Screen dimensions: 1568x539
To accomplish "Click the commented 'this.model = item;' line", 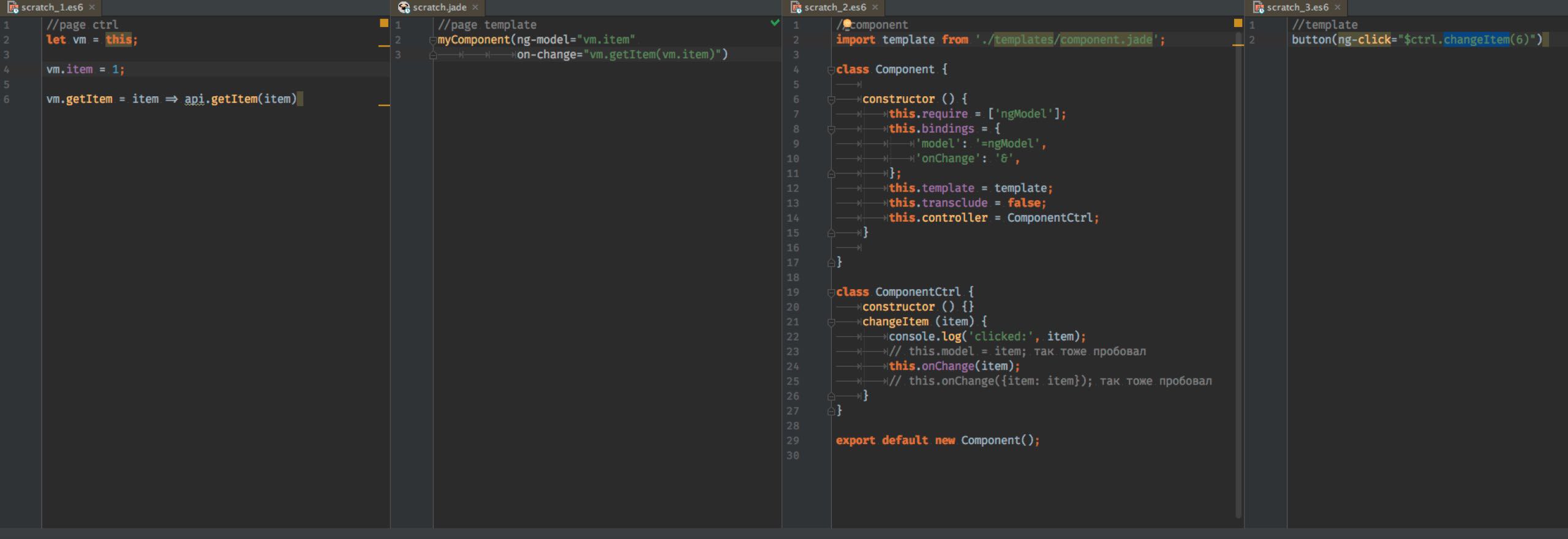I will (x=1017, y=352).
